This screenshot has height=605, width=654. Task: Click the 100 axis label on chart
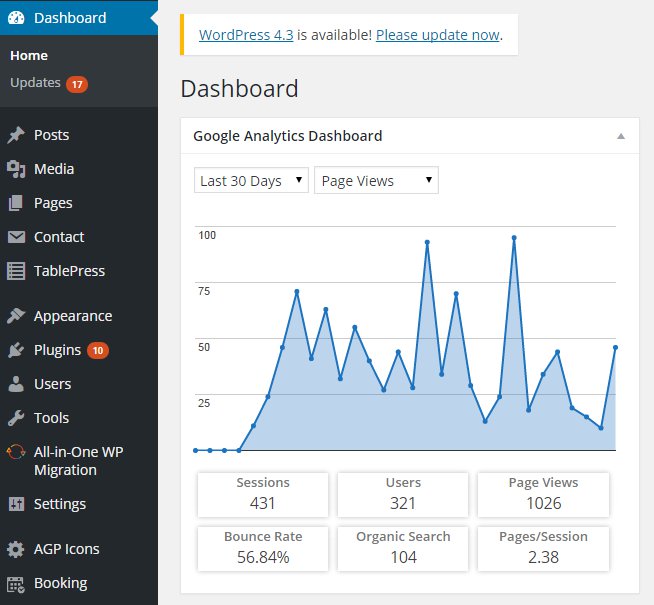[207, 235]
